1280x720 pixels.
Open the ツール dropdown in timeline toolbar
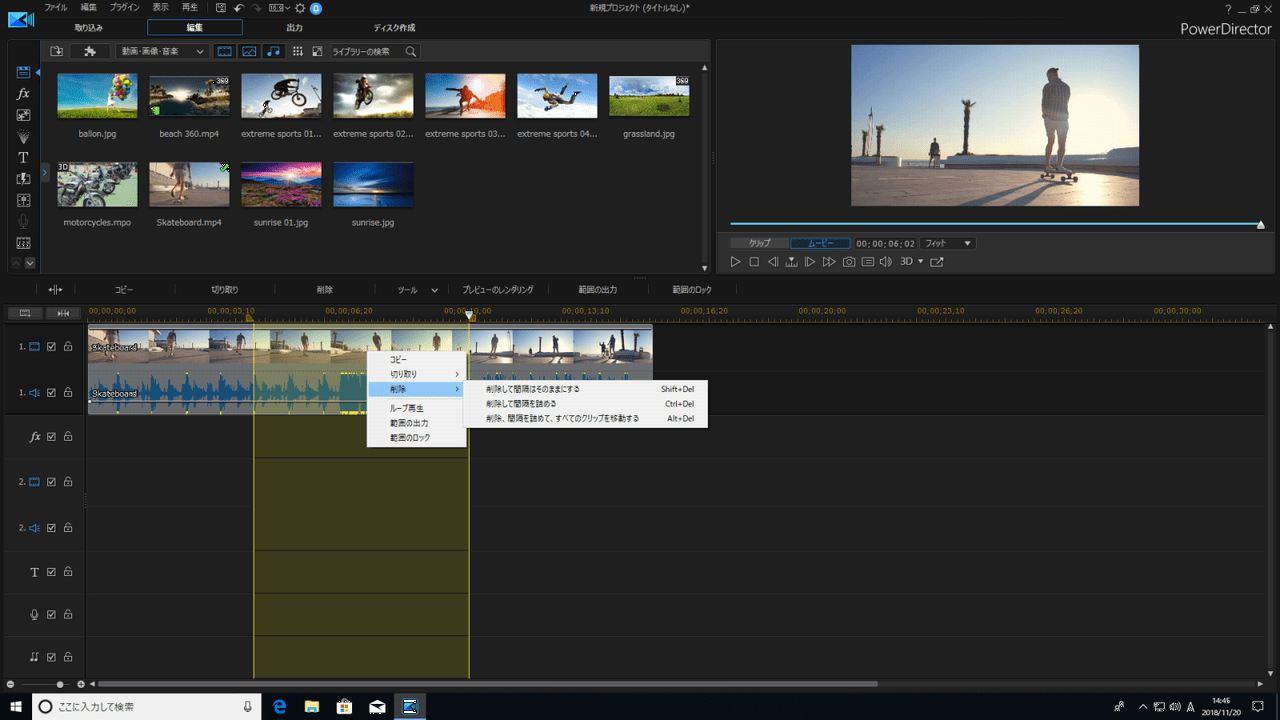[417, 290]
